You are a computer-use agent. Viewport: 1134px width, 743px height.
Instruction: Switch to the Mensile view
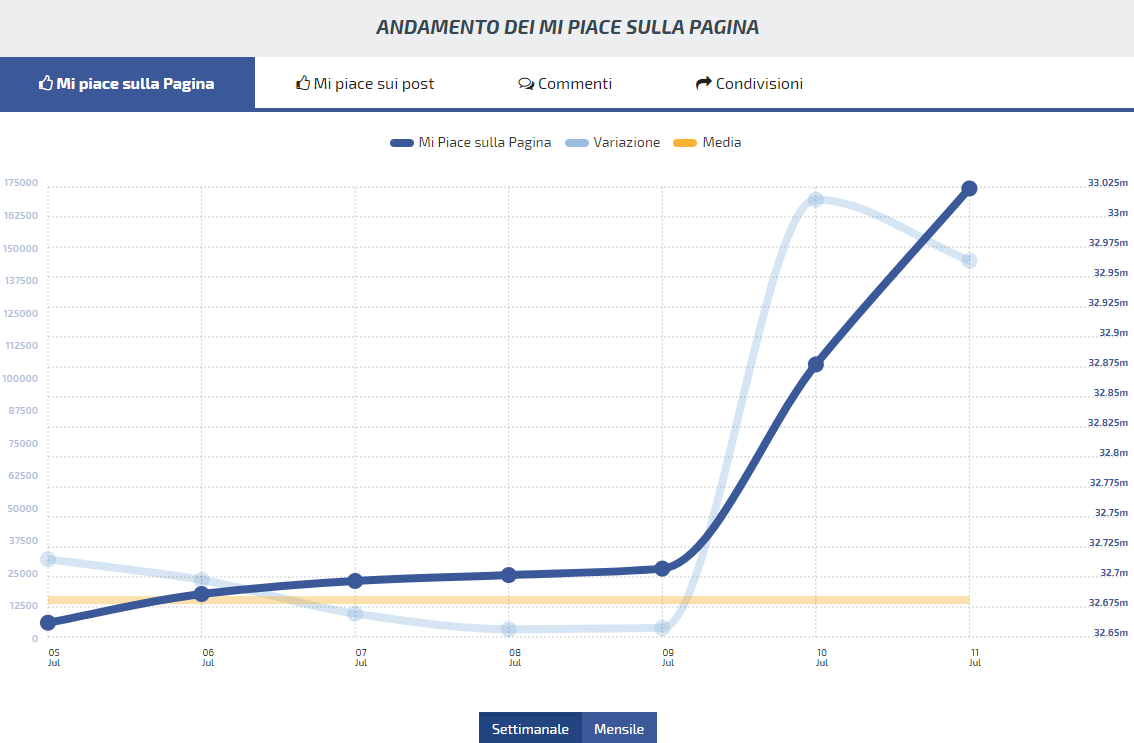pyautogui.click(x=619, y=729)
